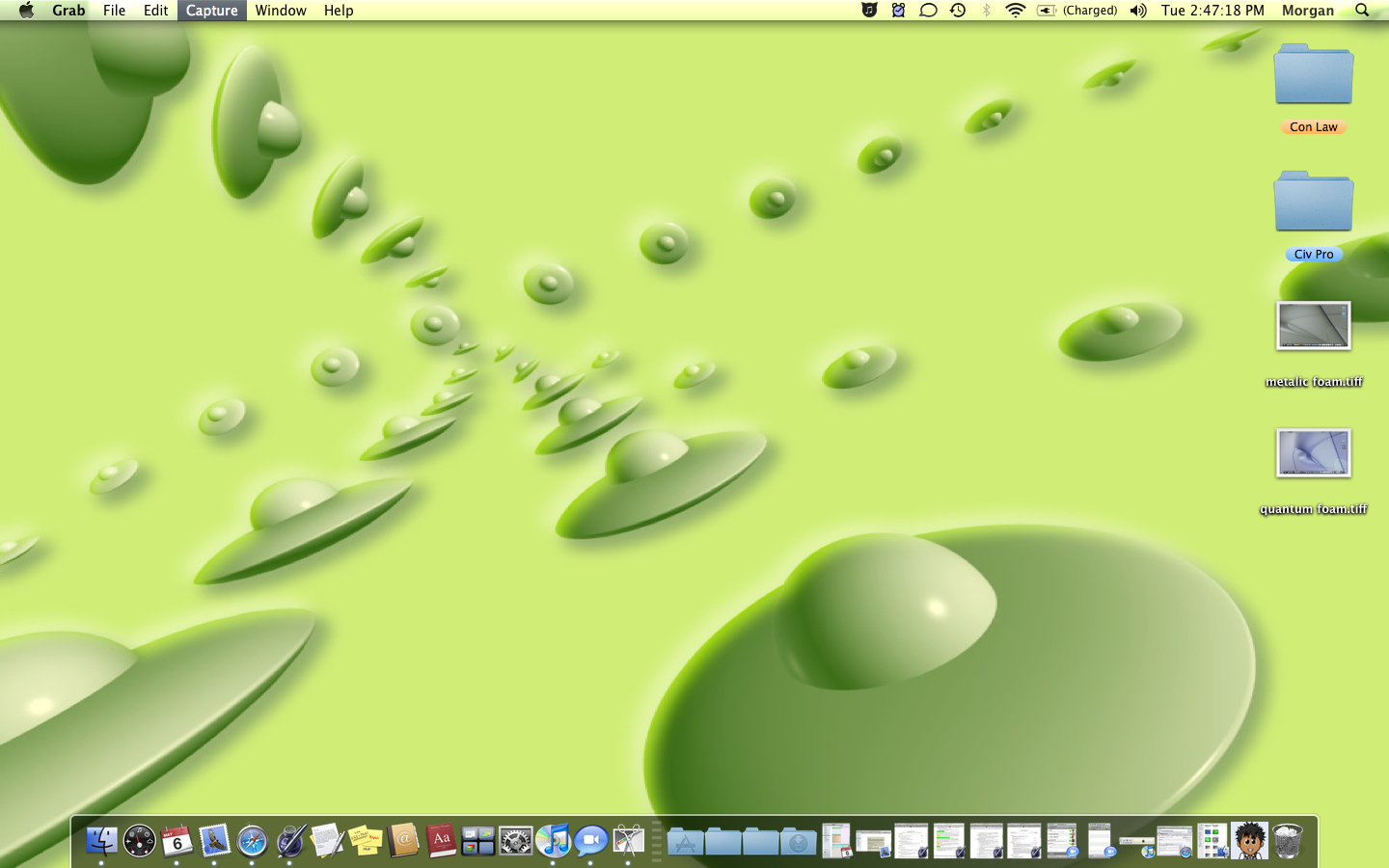Activate Spaces from the Dock
1389x868 pixels.
tap(478, 841)
